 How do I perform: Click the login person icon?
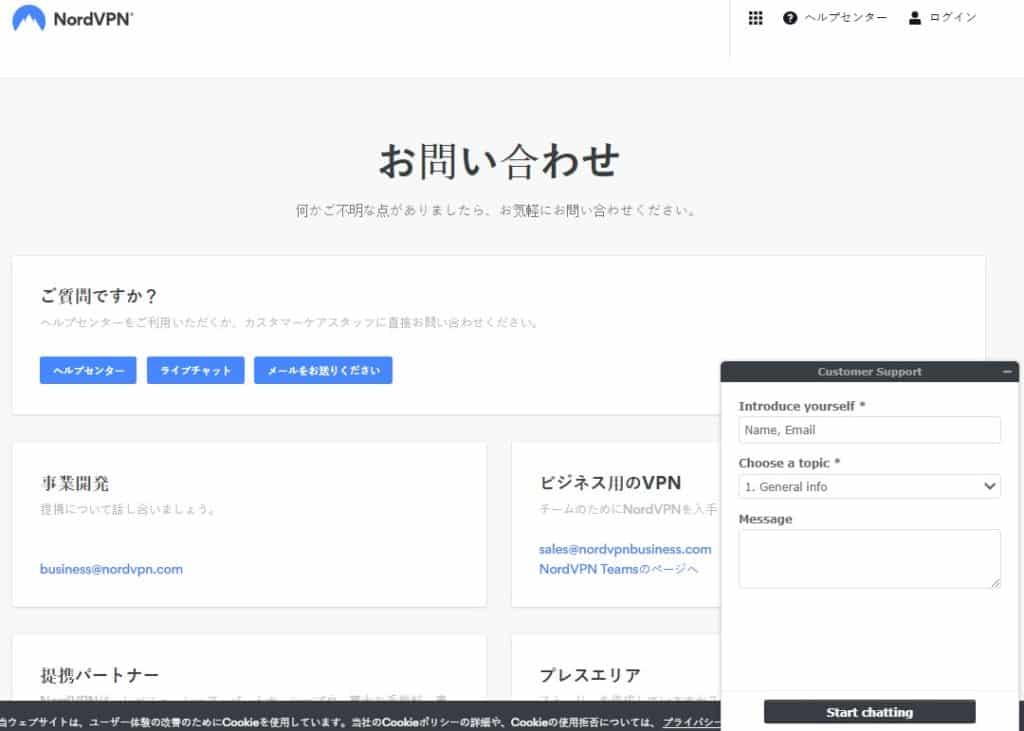[914, 18]
